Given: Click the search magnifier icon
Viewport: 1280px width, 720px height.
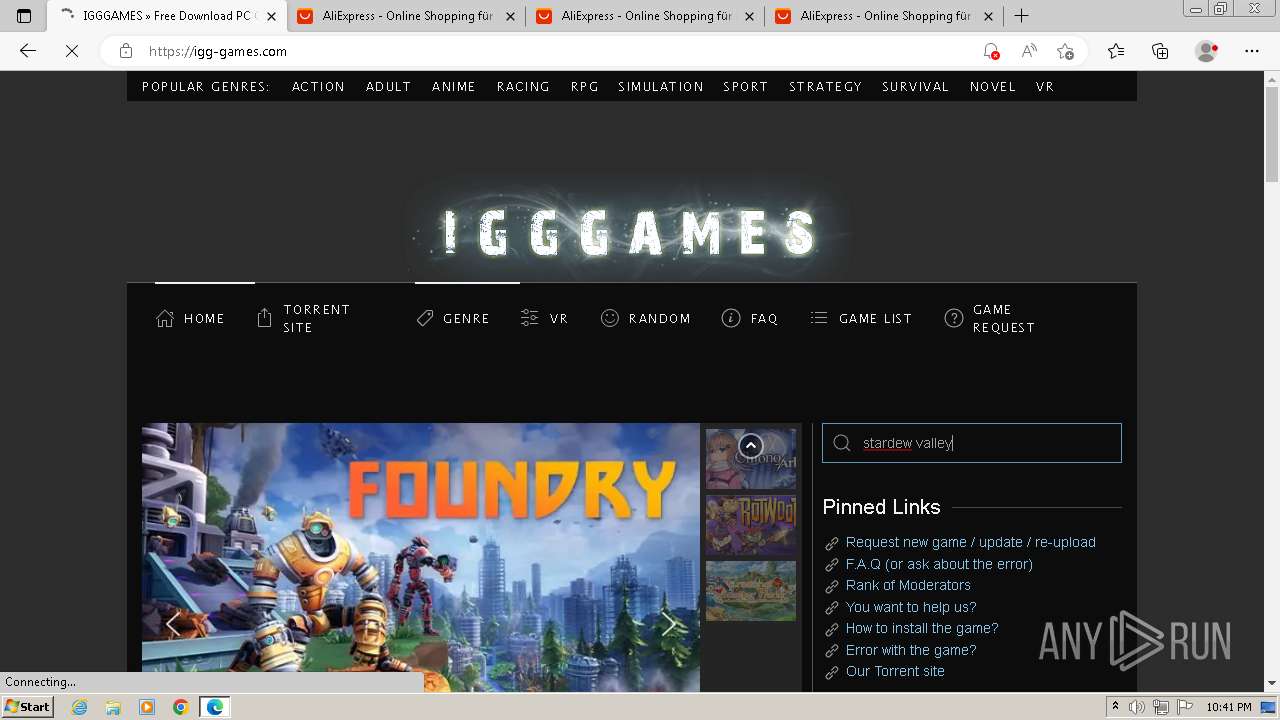Looking at the screenshot, I should (x=842, y=443).
